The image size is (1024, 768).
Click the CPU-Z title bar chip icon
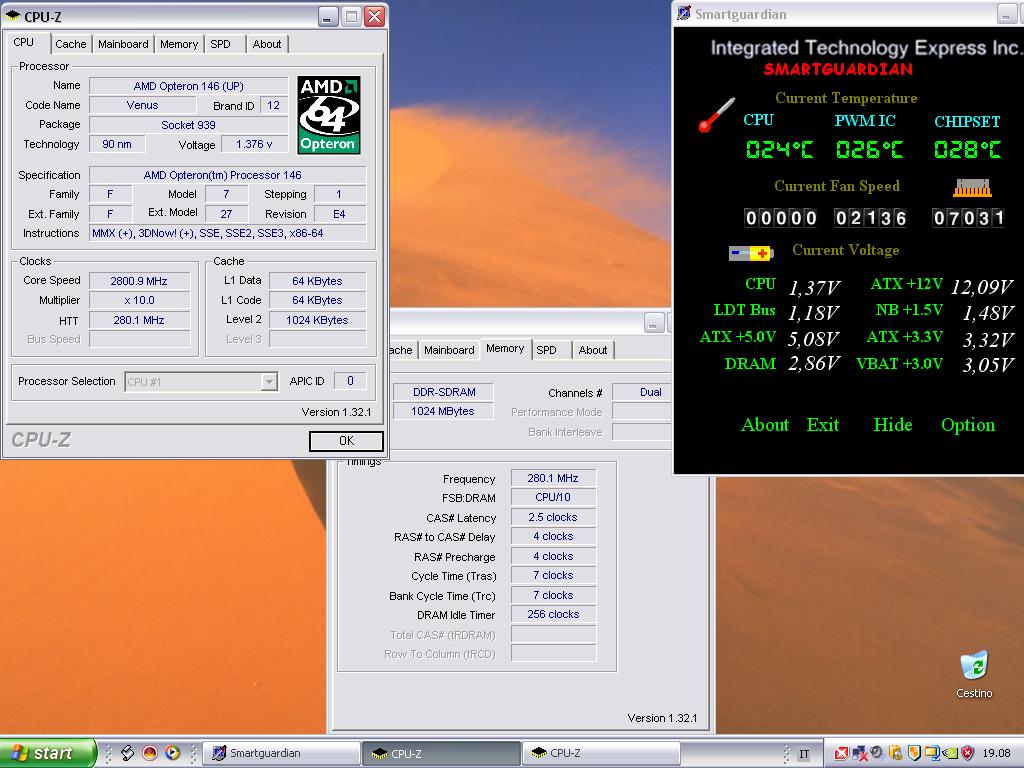(13, 16)
